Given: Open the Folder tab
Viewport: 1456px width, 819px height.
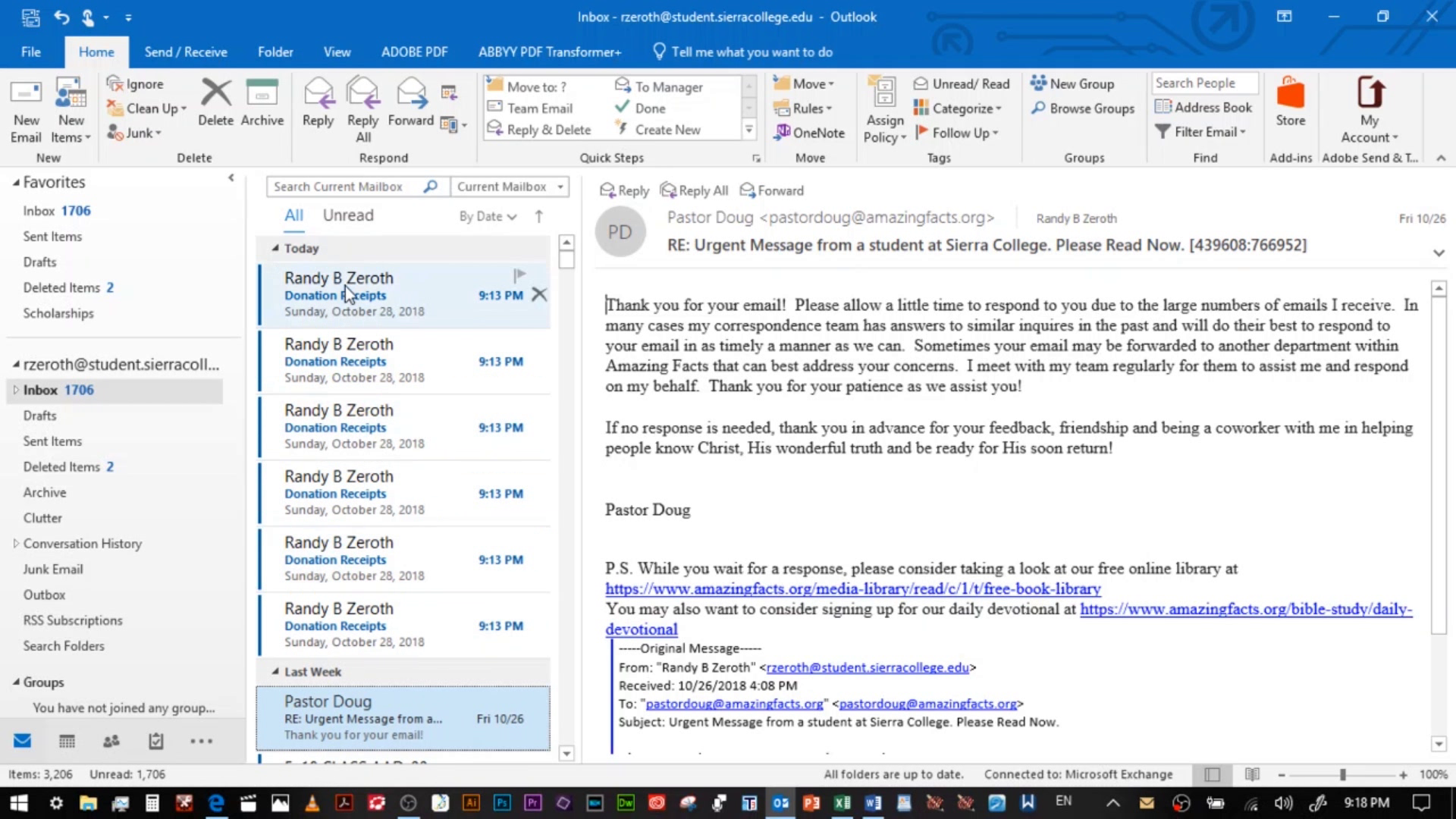Looking at the screenshot, I should coord(275,52).
